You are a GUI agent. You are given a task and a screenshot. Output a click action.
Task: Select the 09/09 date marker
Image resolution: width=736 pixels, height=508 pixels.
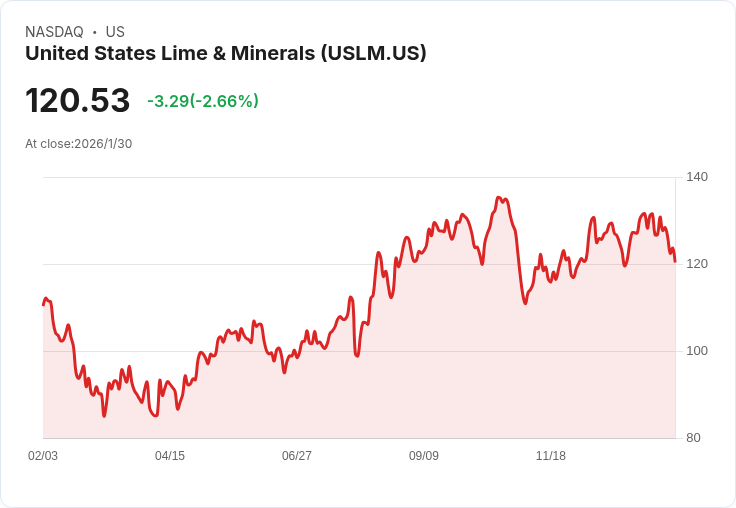click(x=424, y=456)
